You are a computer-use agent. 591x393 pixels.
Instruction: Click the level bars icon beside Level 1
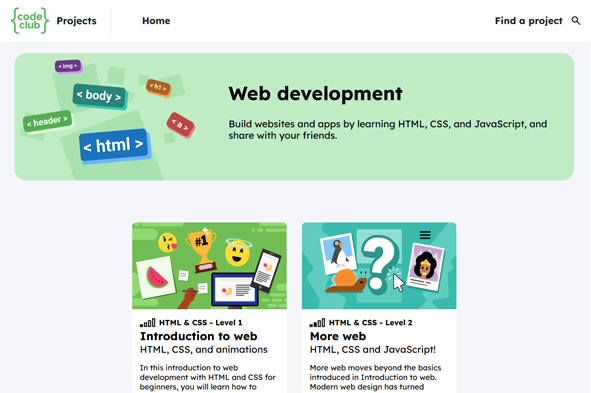click(x=147, y=323)
